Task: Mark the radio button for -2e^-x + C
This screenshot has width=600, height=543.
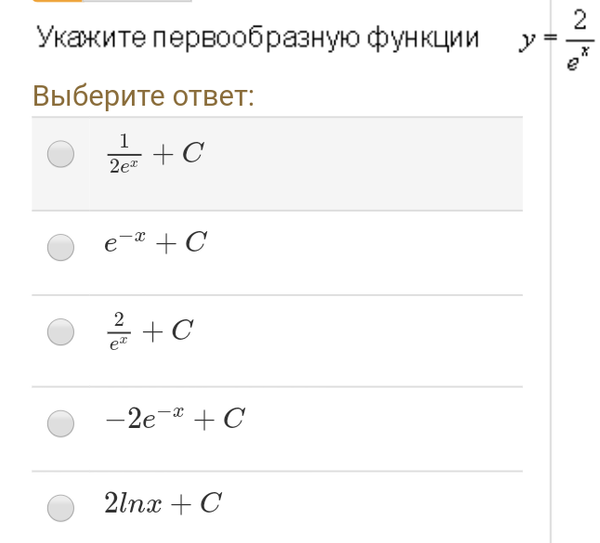Action: click(x=61, y=422)
